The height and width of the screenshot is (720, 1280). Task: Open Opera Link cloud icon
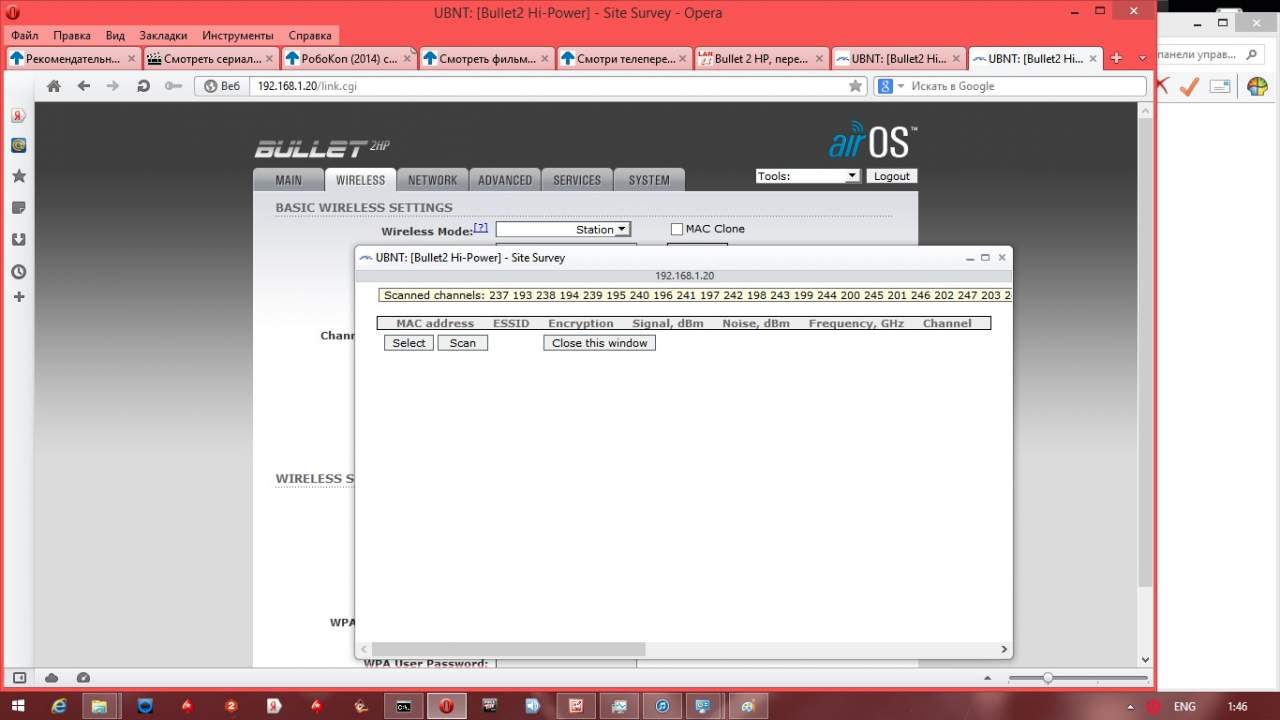point(51,678)
